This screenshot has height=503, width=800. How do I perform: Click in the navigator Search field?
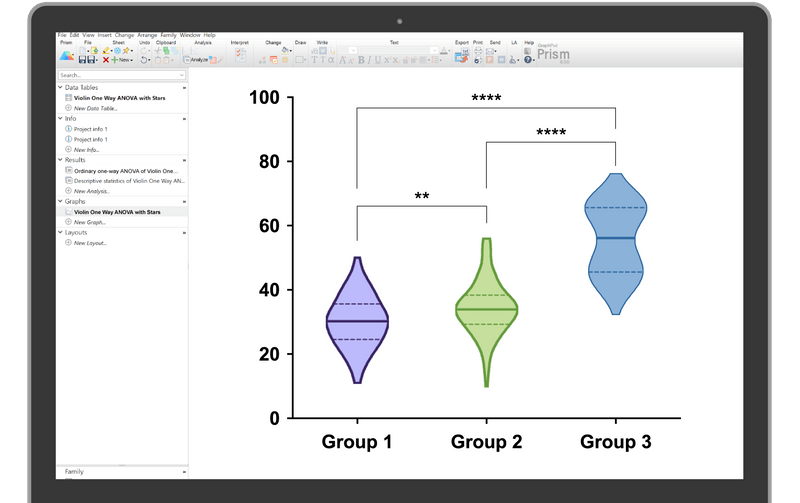pyautogui.click(x=115, y=75)
